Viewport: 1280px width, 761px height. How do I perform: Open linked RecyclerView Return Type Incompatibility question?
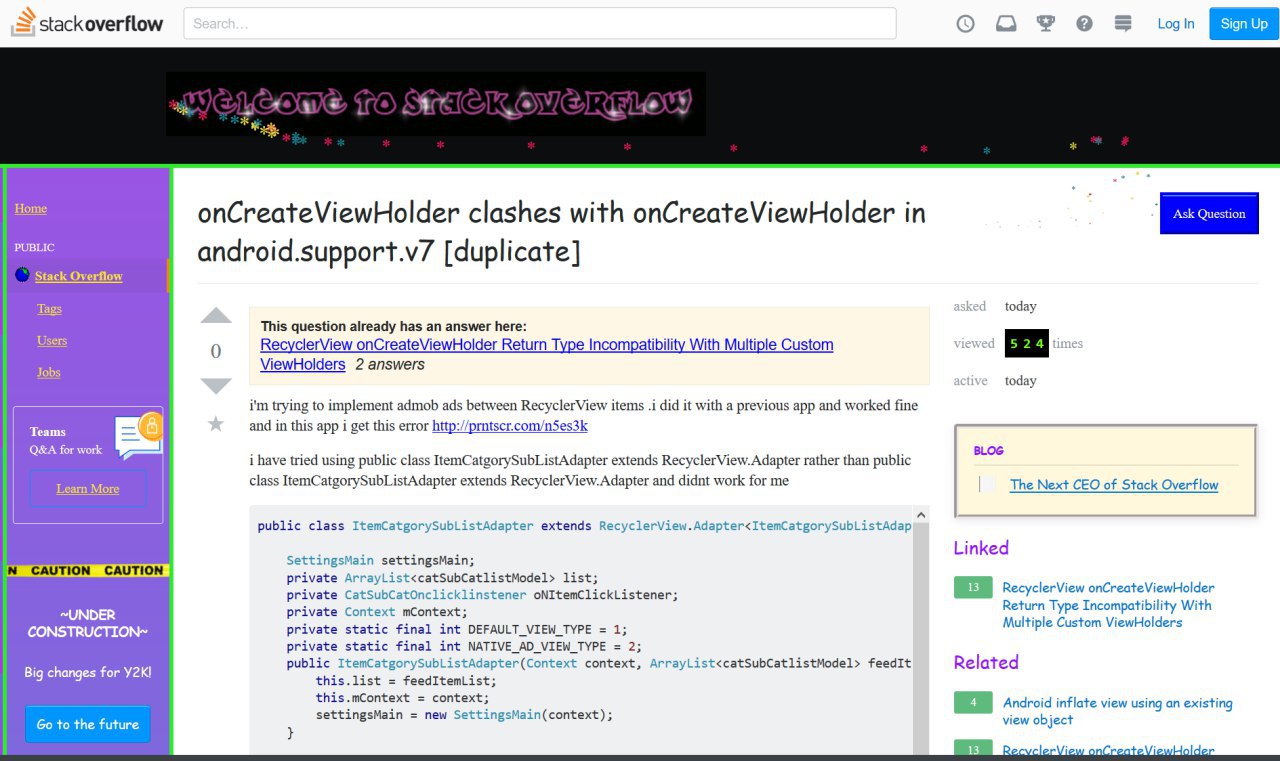tap(1108, 605)
